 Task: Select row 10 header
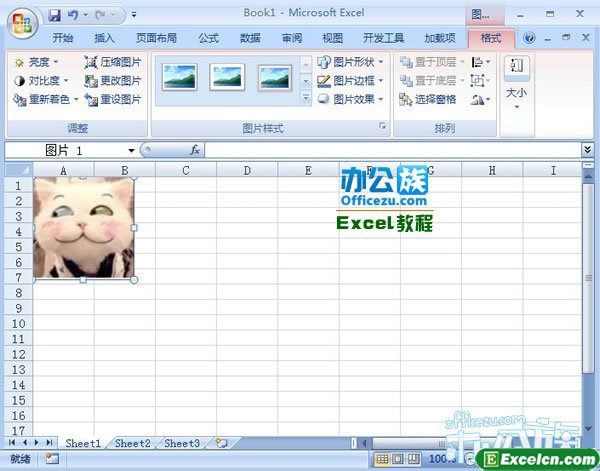coord(18,324)
